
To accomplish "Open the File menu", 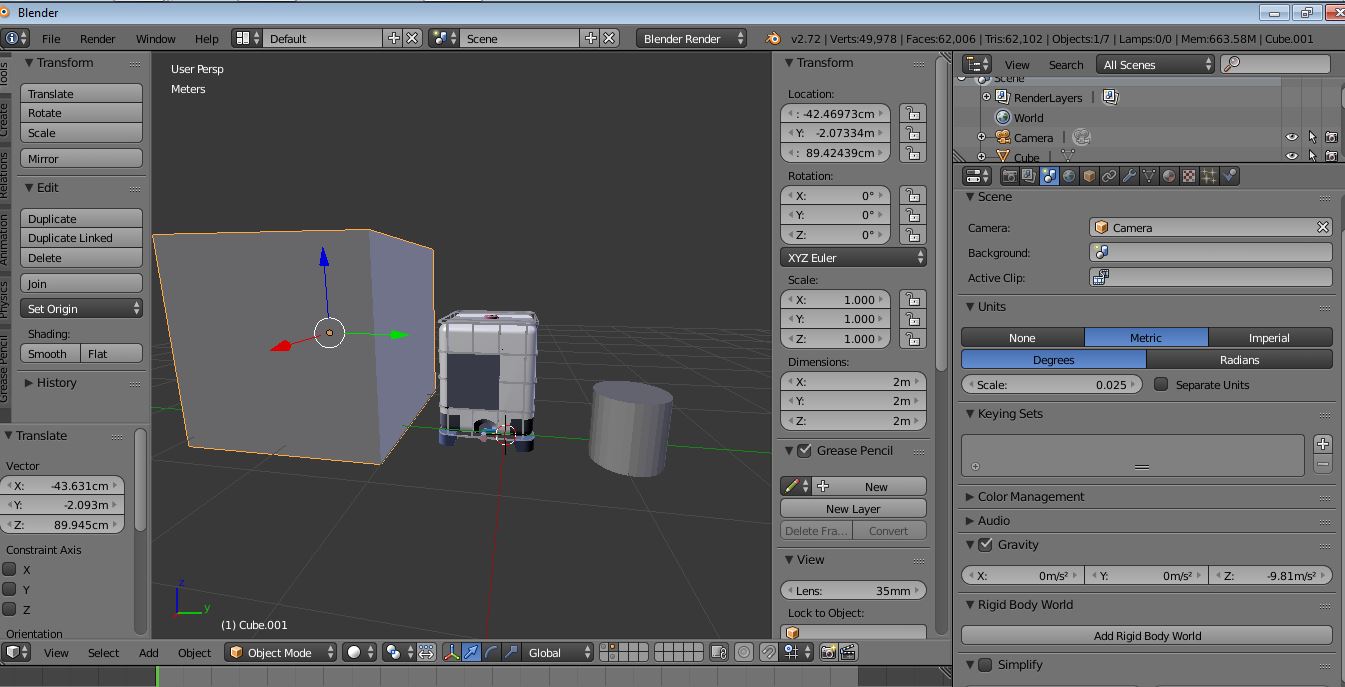I will 51,38.
